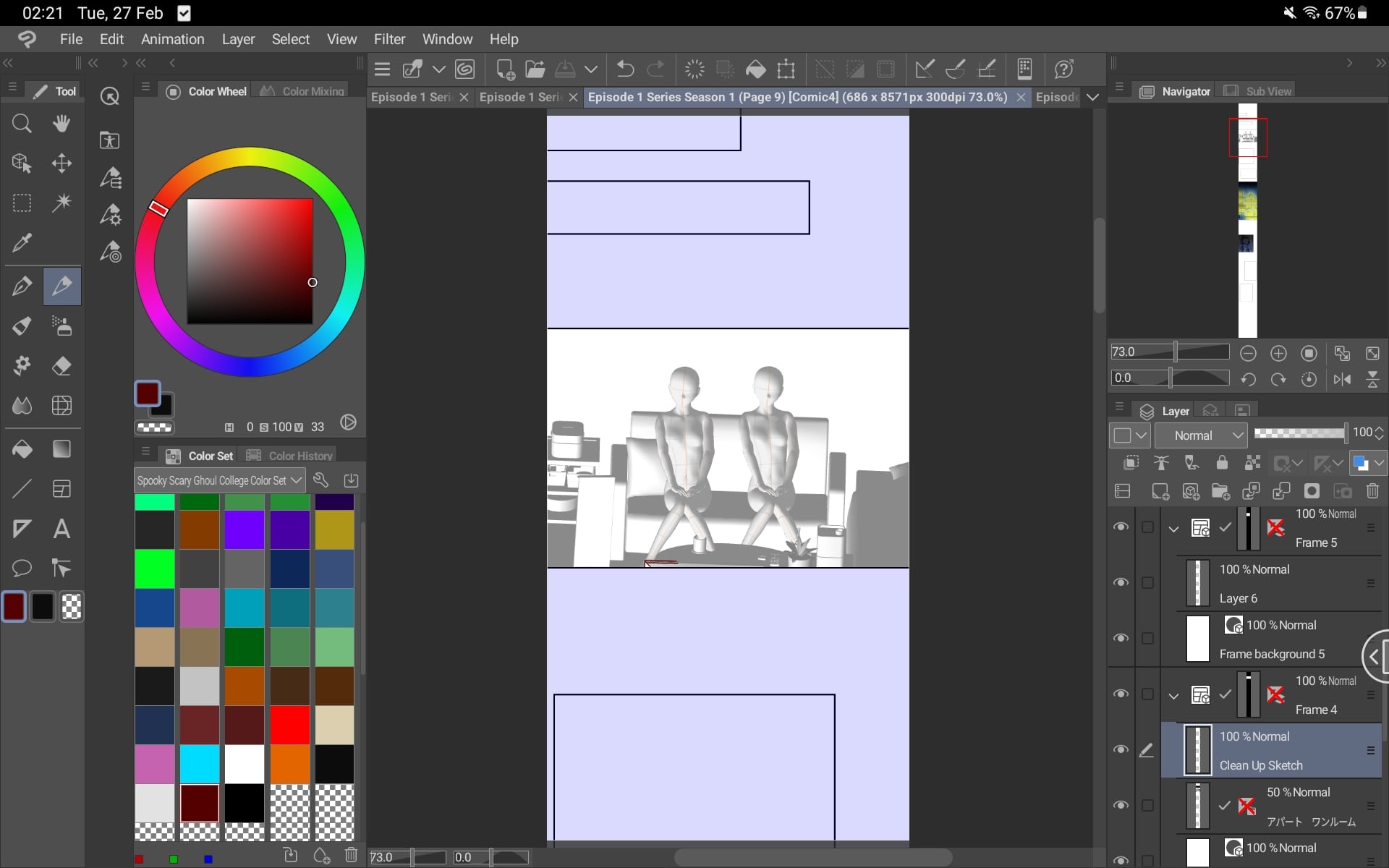Choose the Magnifier zoom tool
Image resolution: width=1389 pixels, height=868 pixels.
click(22, 123)
